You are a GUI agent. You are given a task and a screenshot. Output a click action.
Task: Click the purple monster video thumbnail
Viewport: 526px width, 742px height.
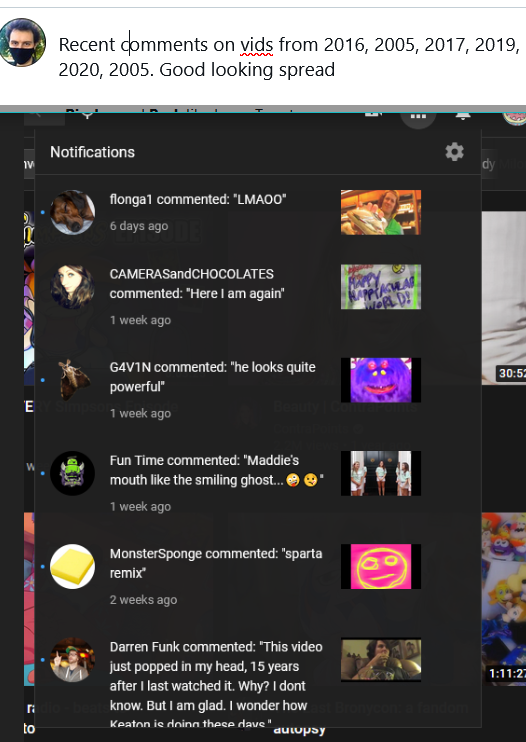[381, 380]
